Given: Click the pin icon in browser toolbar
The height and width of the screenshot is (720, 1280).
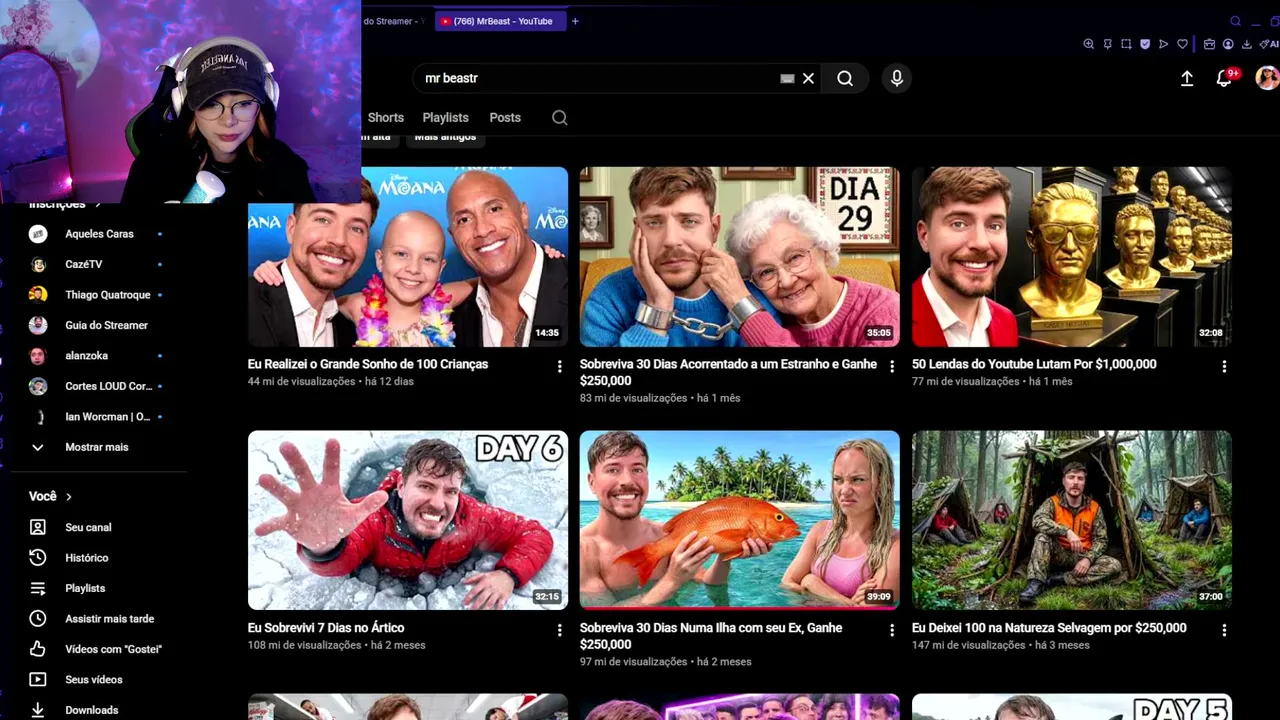Looking at the screenshot, I should [1108, 44].
